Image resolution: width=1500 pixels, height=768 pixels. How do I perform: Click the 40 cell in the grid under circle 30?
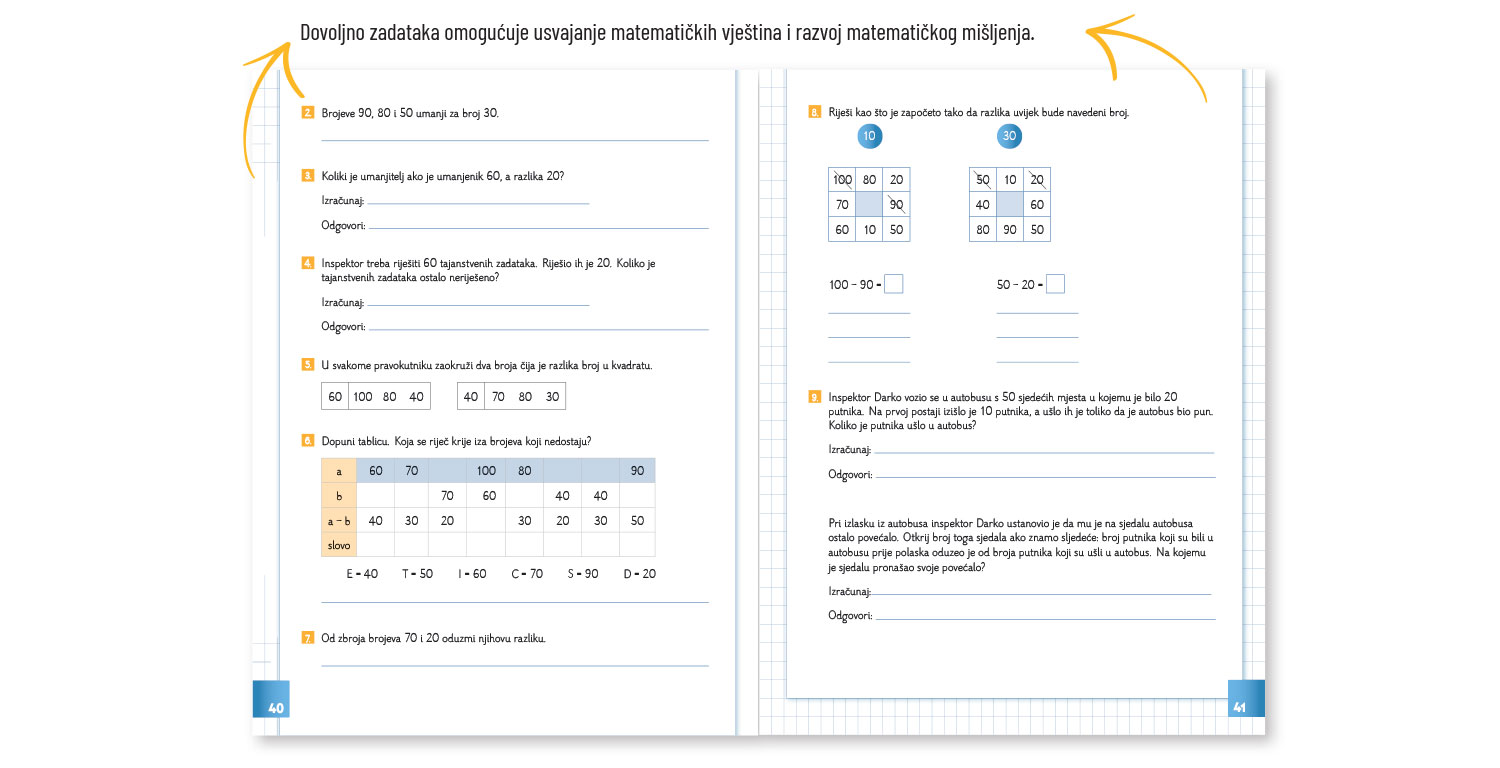click(983, 205)
